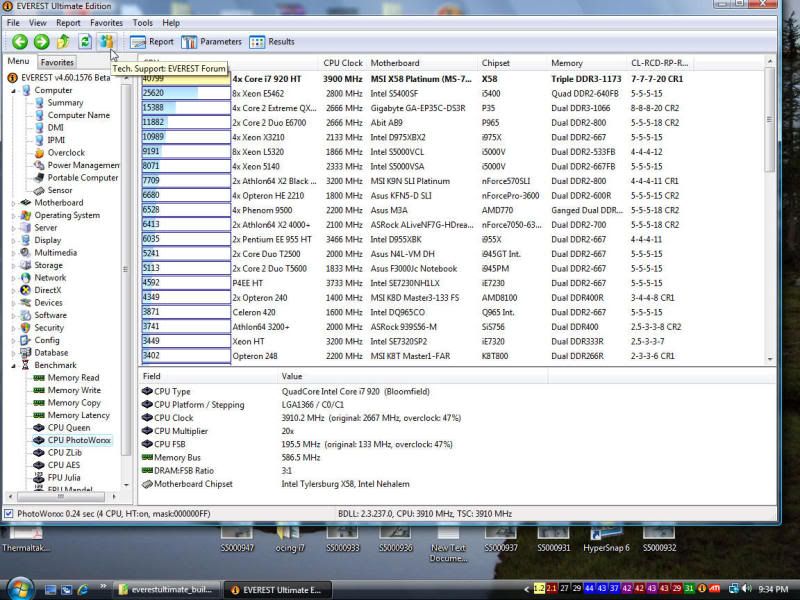This screenshot has height=600, width=800.
Task: Expand the Operating System tree node
Action: click(x=14, y=215)
